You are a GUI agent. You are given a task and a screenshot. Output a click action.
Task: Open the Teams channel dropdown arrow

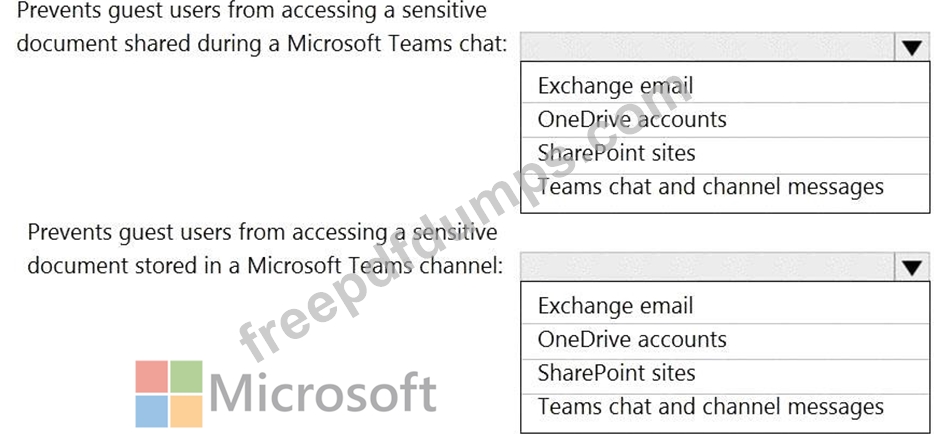click(x=911, y=267)
